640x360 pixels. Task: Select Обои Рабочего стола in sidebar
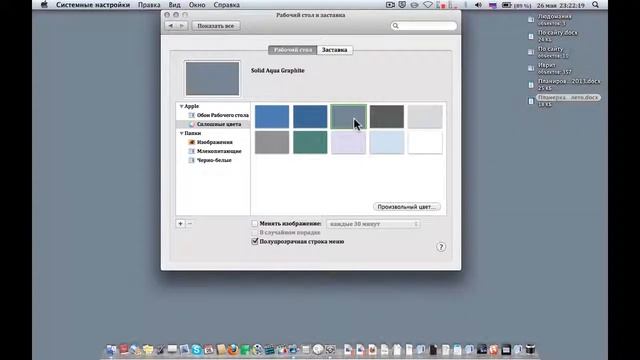coord(219,115)
